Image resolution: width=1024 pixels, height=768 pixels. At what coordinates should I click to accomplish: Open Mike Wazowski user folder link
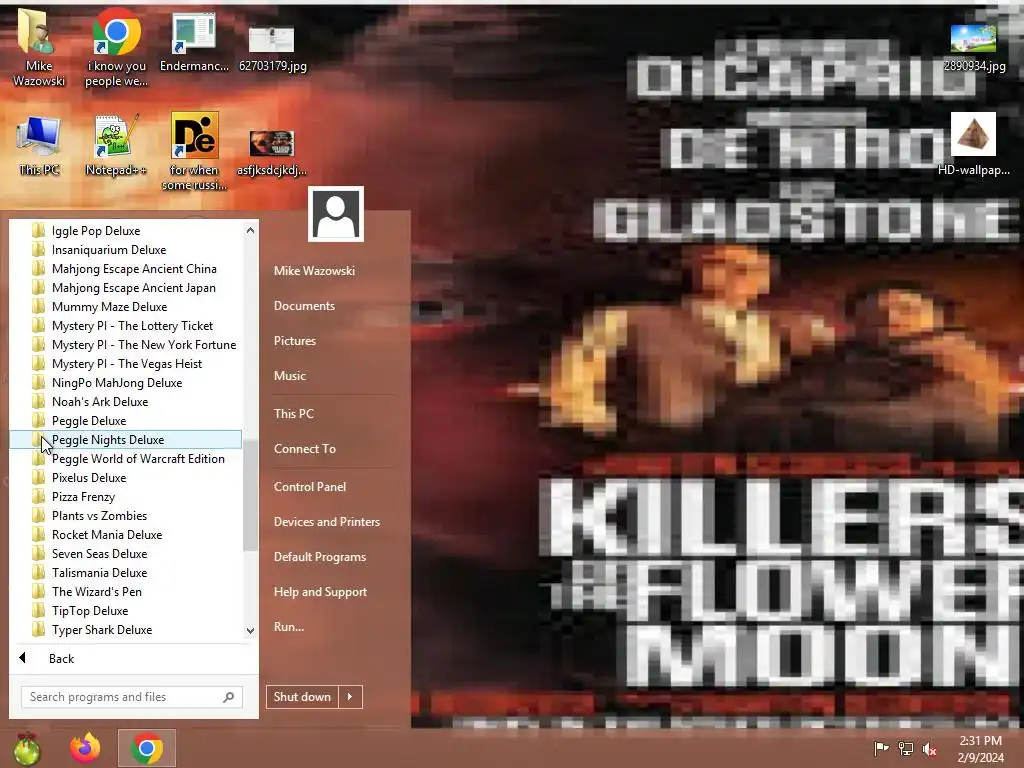point(314,270)
